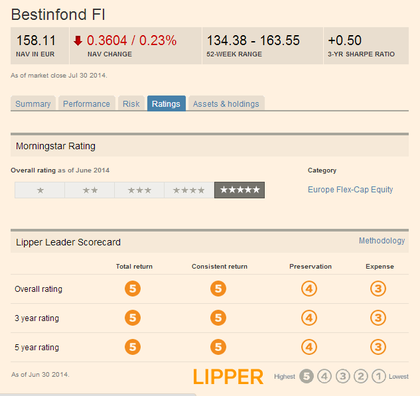
Task: Switch to the Performance tab
Action: coord(87,104)
